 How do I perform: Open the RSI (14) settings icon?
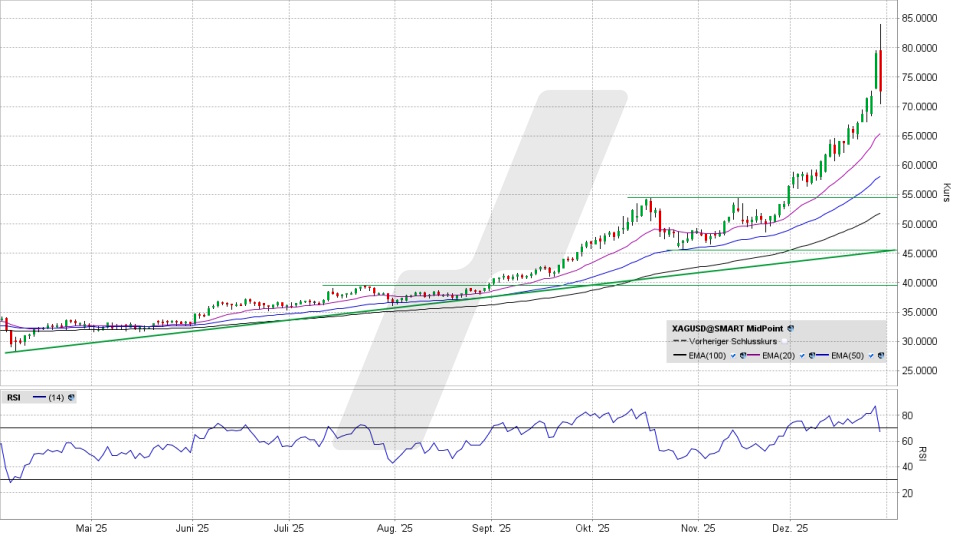[71, 397]
